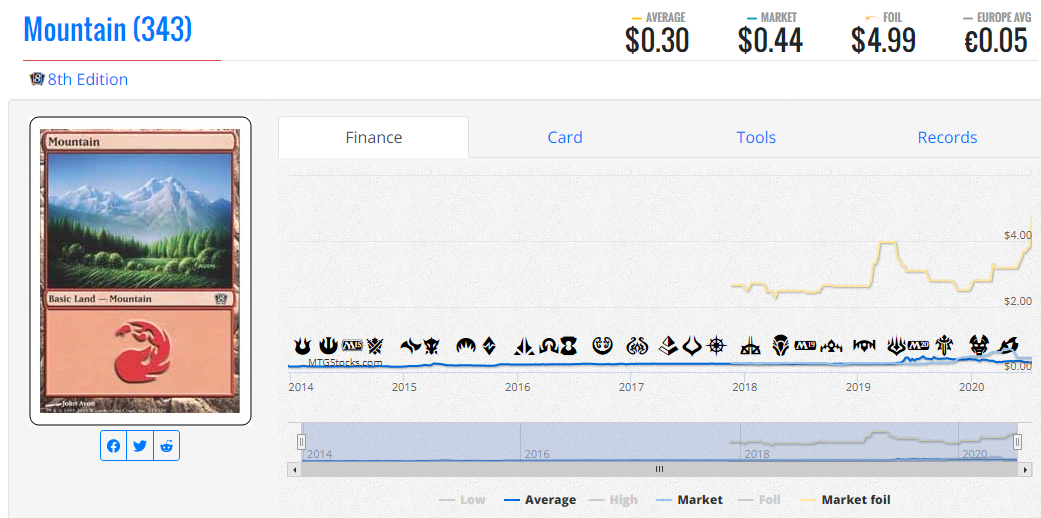Click the chart scrollbar right arrow
Screen dimensions: 1041x518
[1025, 469]
